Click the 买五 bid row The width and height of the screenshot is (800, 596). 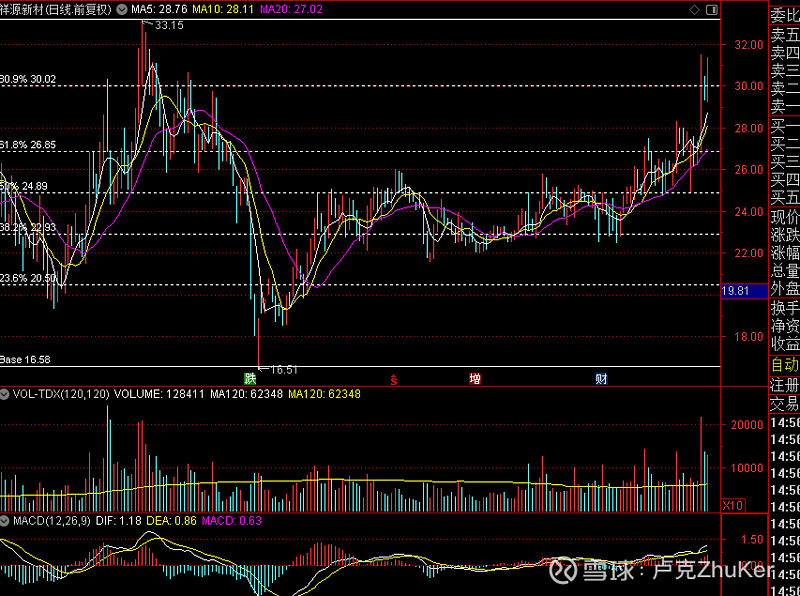click(x=785, y=197)
